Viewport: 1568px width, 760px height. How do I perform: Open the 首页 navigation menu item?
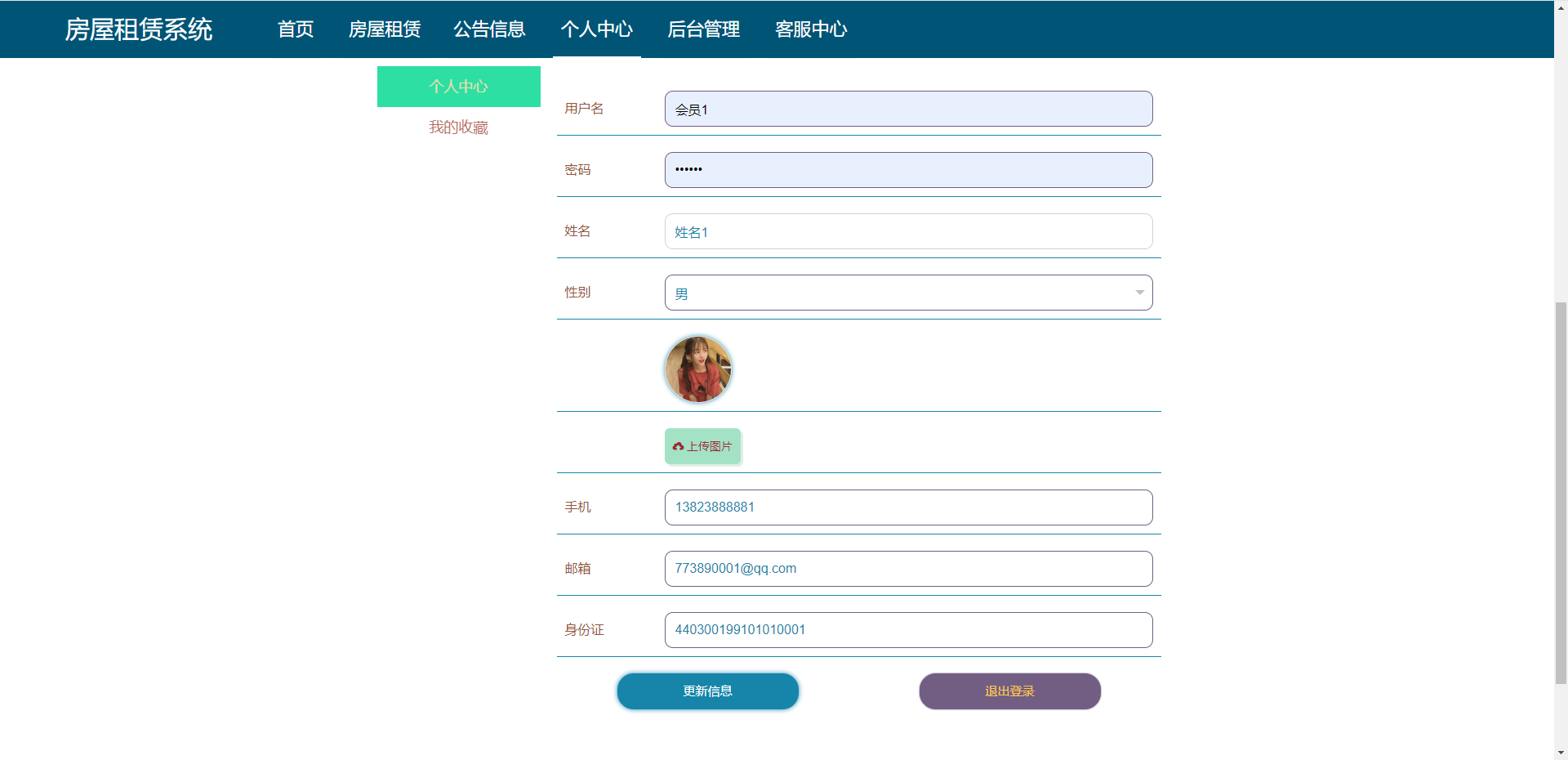click(x=296, y=29)
